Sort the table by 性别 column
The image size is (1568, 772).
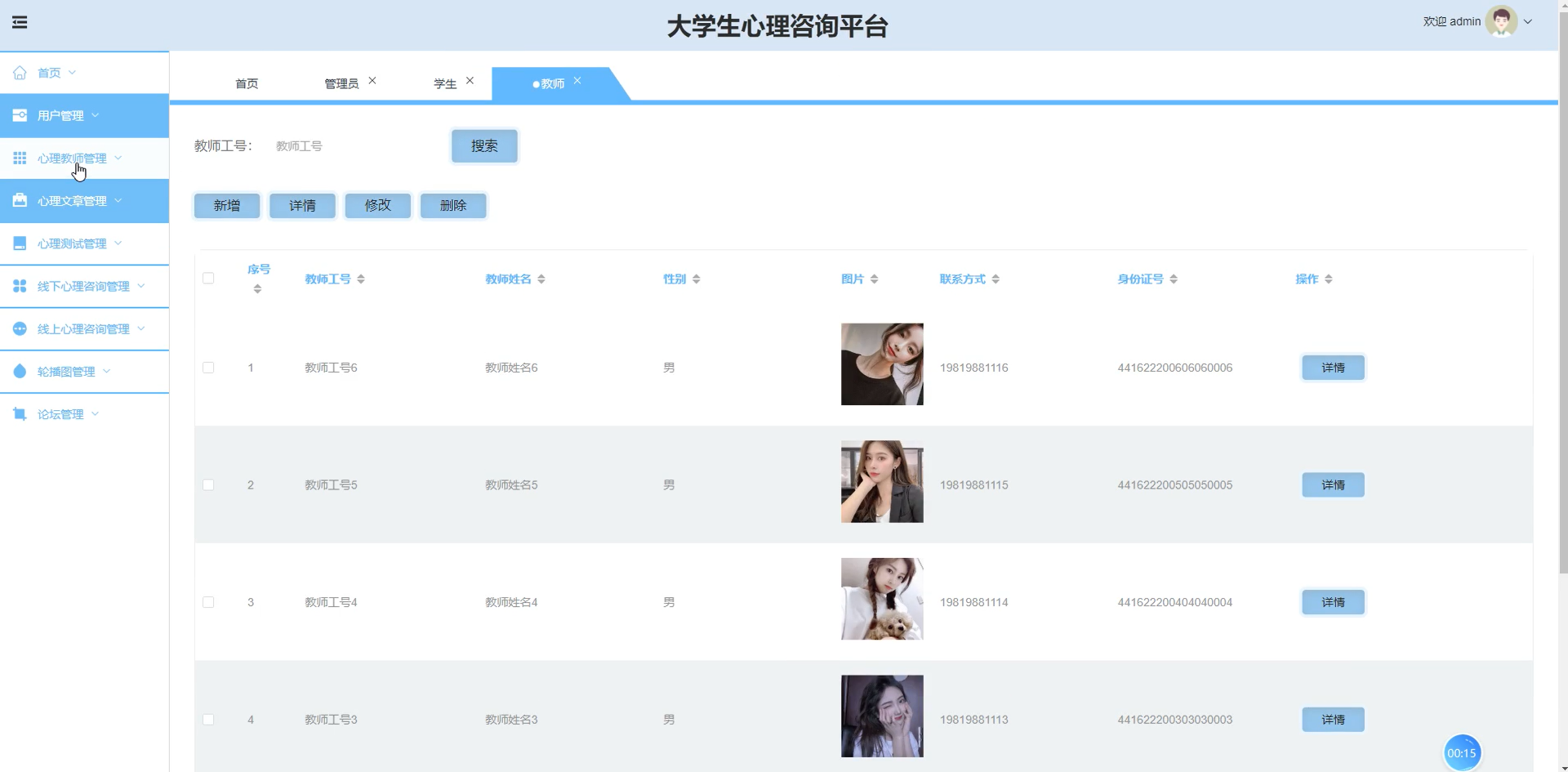coord(697,278)
